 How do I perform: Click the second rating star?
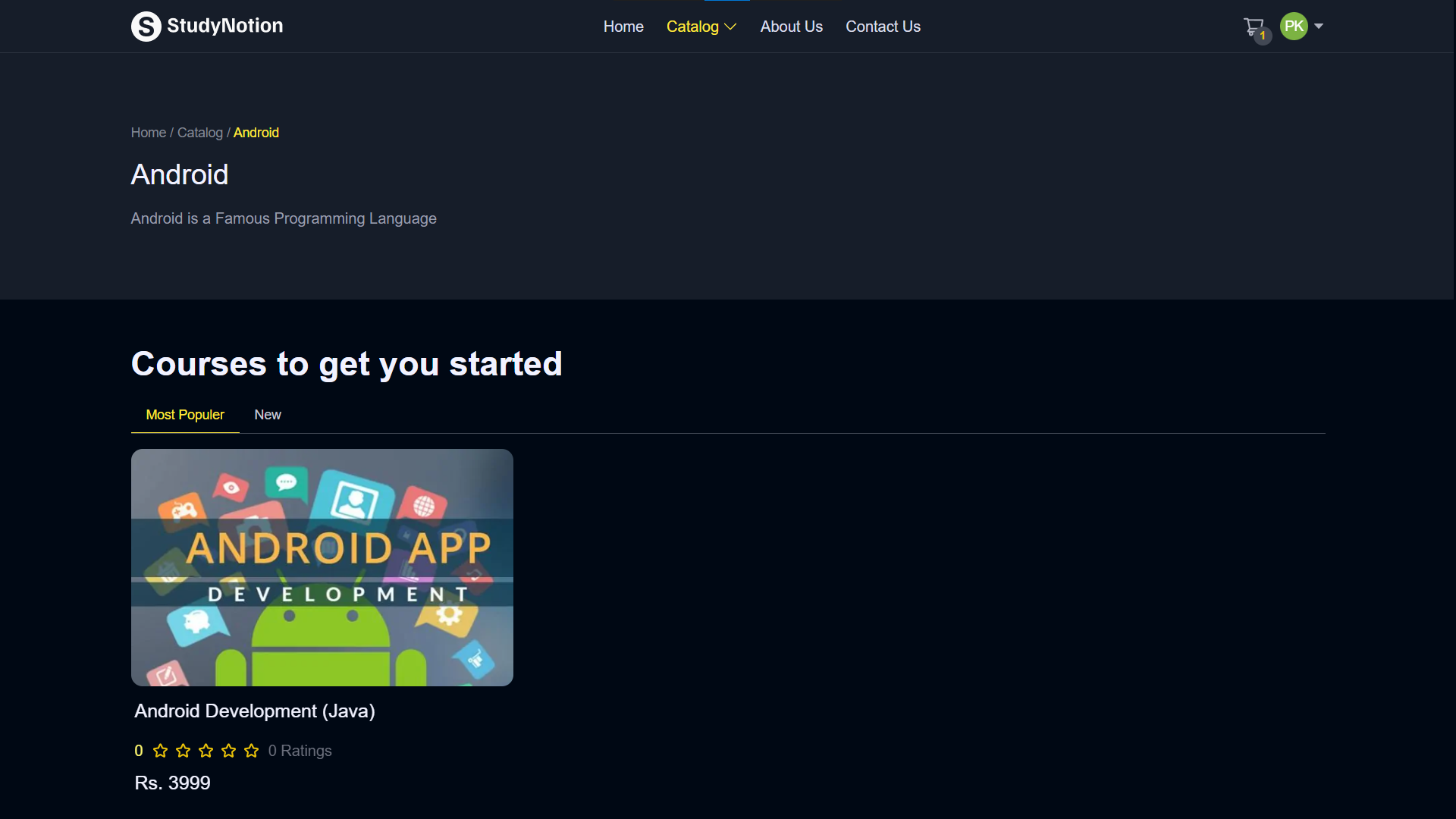183,751
